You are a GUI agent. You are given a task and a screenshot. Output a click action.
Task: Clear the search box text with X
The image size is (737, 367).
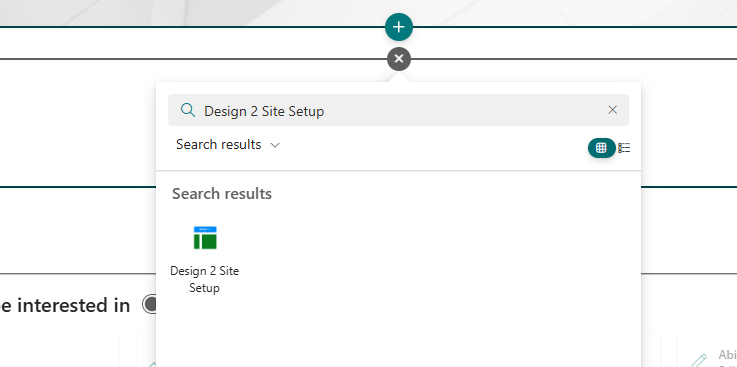pyautogui.click(x=612, y=110)
